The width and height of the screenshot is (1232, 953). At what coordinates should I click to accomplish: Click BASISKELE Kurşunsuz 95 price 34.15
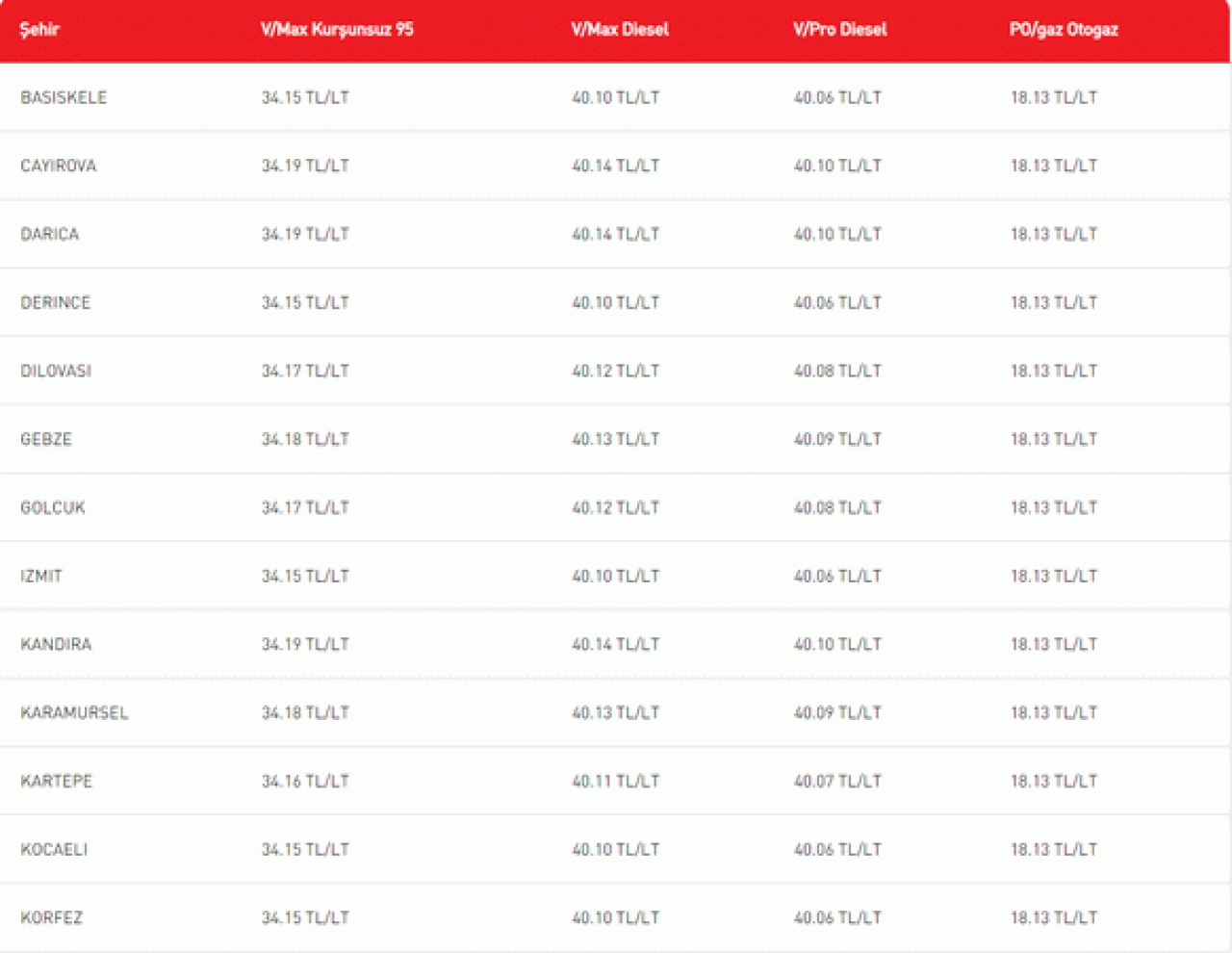click(305, 97)
